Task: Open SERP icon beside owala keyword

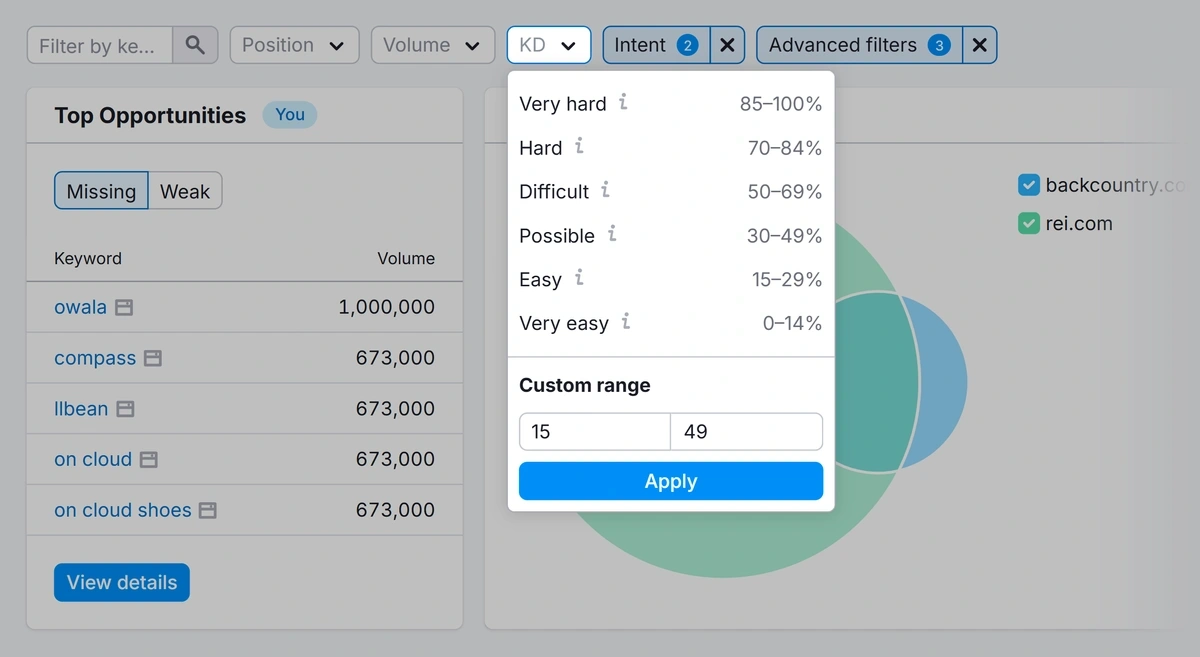Action: tap(124, 308)
